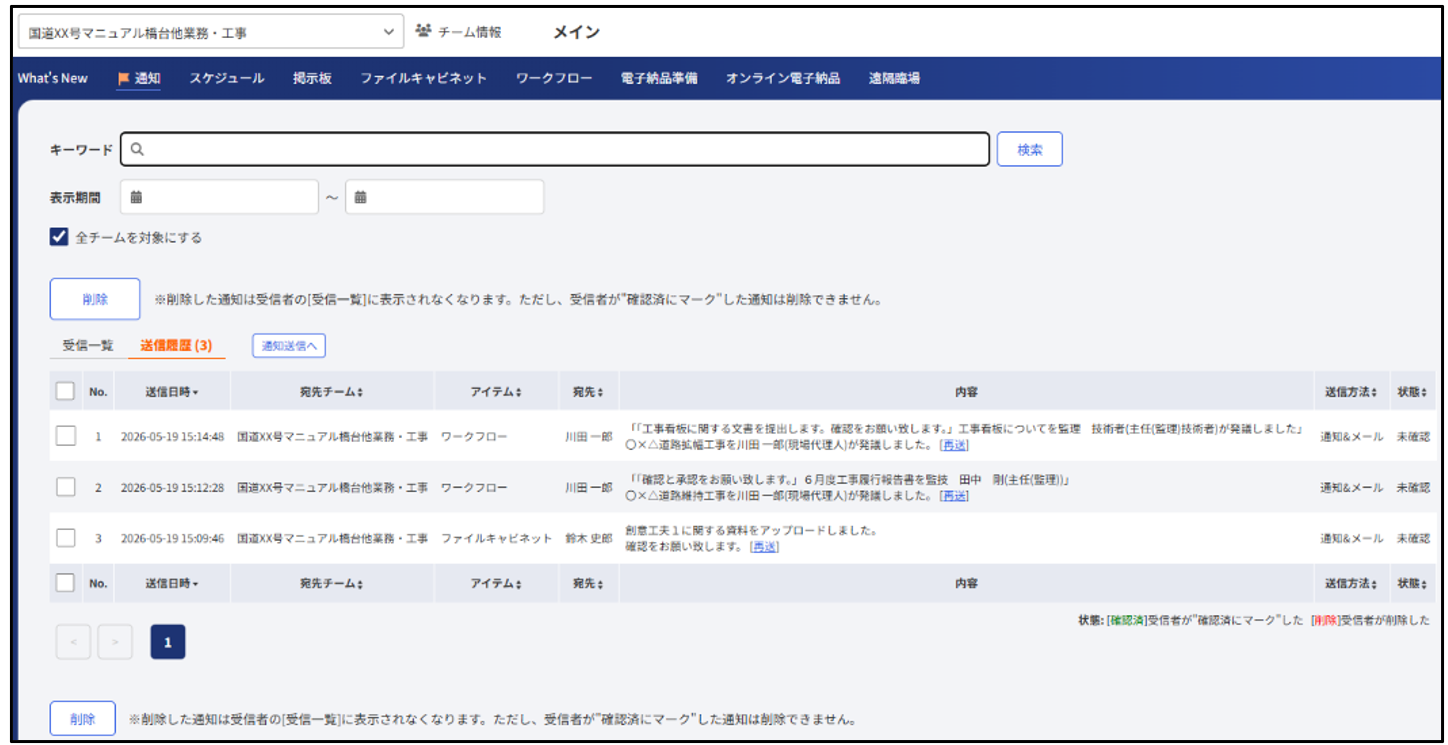Click the ワークフロー item cell in row 2

[474, 488]
